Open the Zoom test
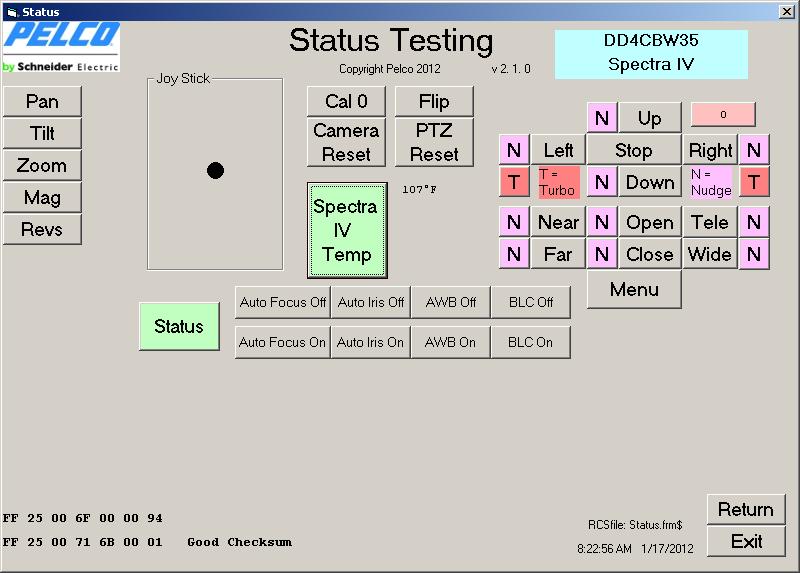This screenshot has height=573, width=800. pyautogui.click(x=42, y=165)
